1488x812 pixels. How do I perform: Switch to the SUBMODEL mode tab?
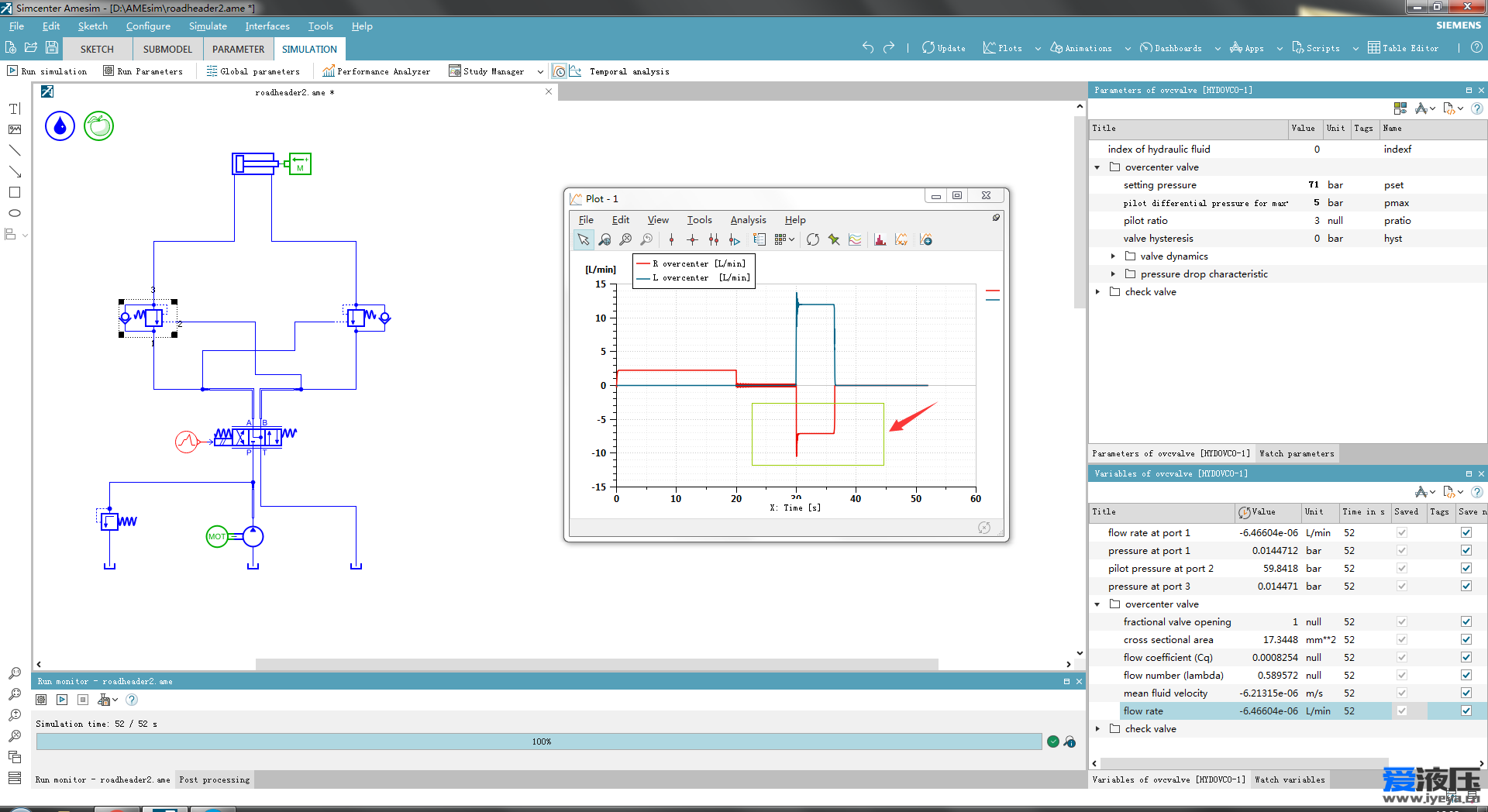(167, 49)
